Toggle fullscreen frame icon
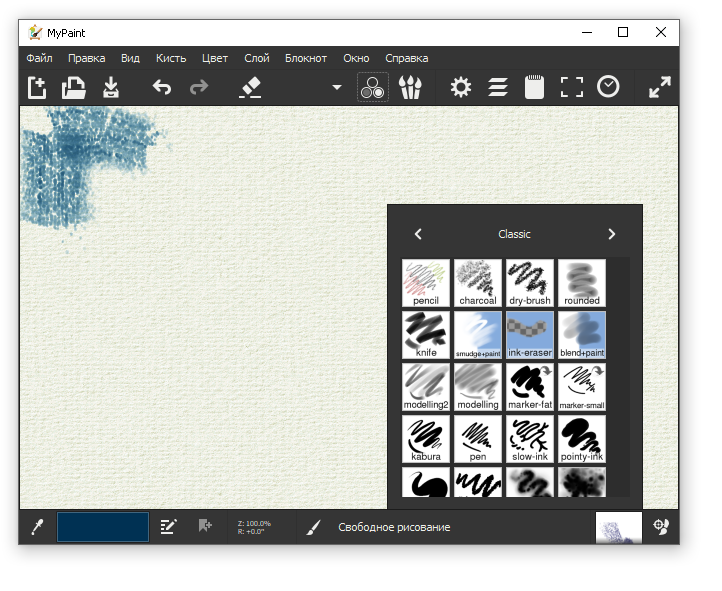The image size is (722, 591). (571, 87)
